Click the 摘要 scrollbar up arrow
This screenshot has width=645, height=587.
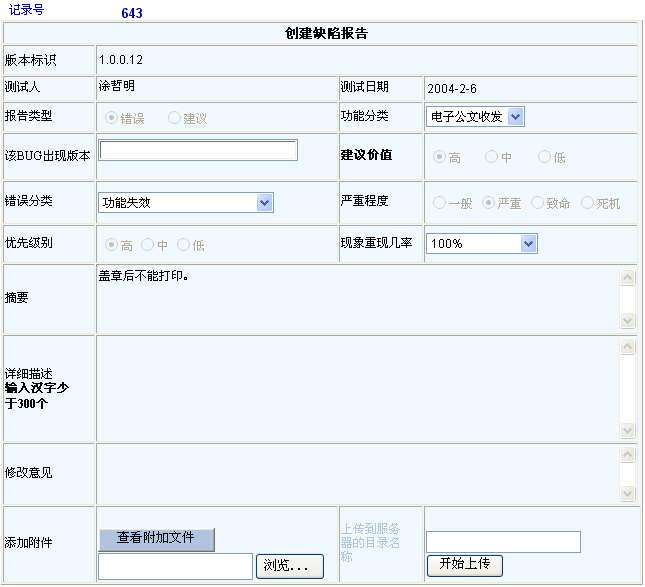pyautogui.click(x=627, y=278)
